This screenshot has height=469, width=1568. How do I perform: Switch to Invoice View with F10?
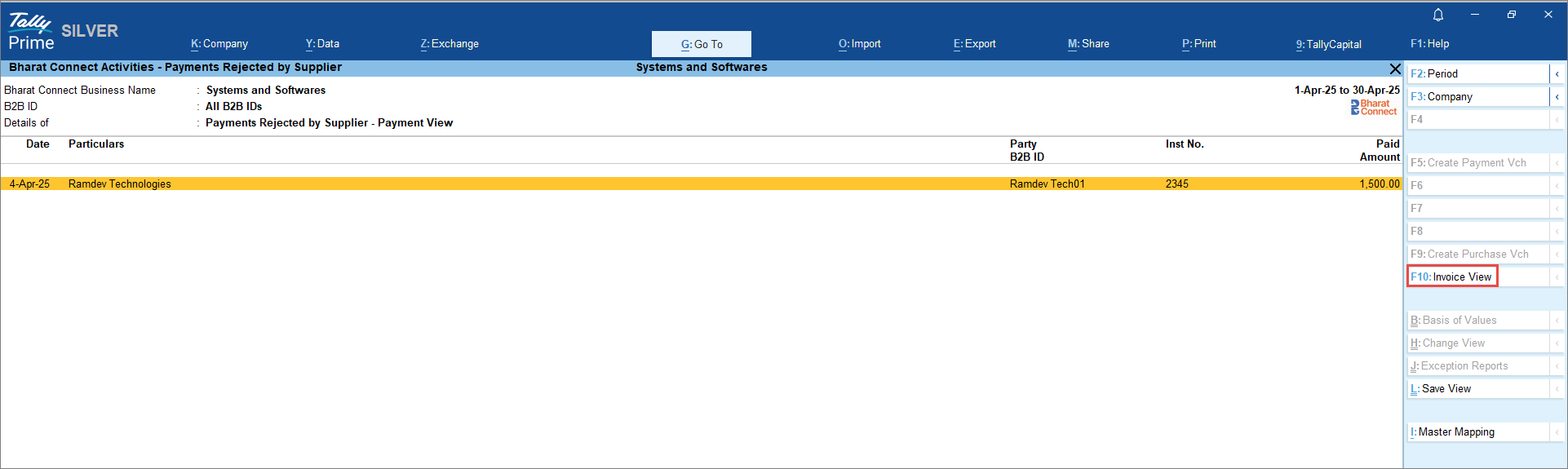(1452, 277)
